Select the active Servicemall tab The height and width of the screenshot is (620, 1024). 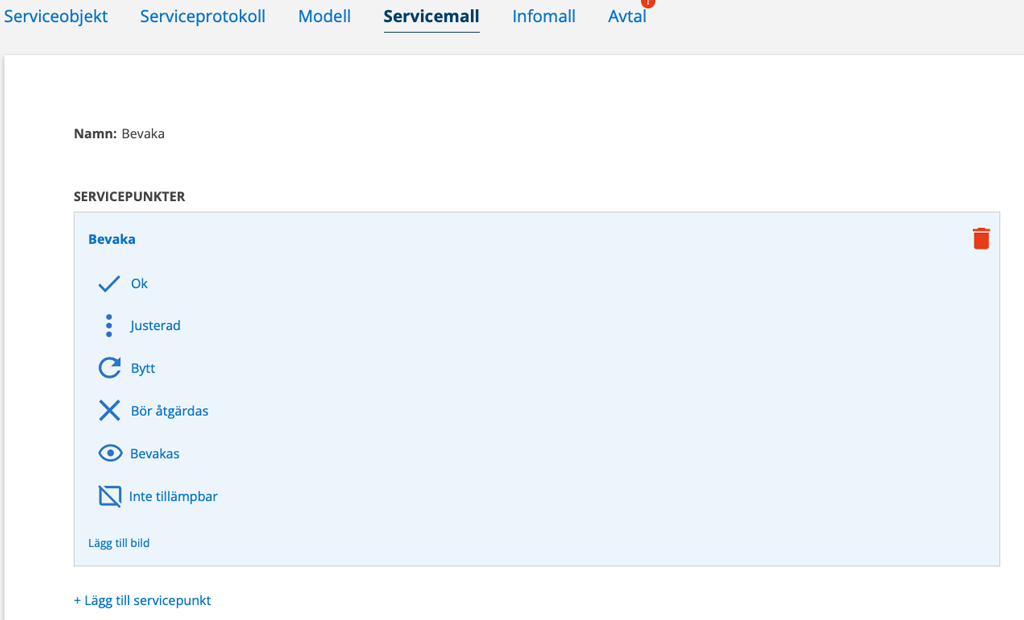click(x=431, y=17)
